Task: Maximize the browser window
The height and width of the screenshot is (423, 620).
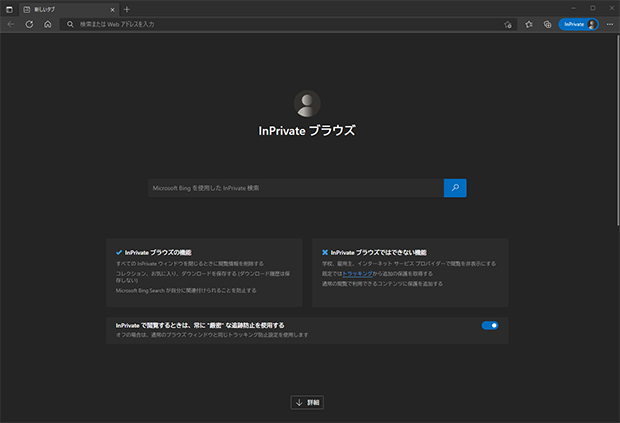Action: click(x=592, y=8)
